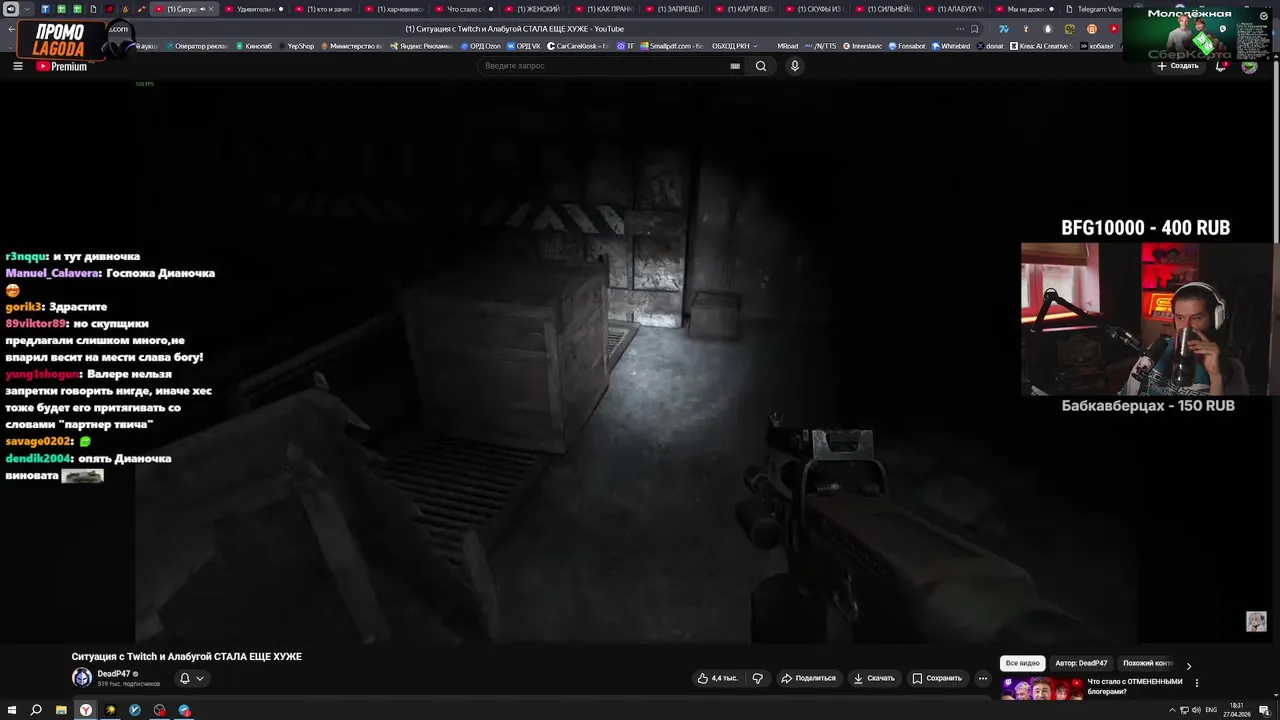The image size is (1280, 720).
Task: Close the active 'Ситуация' tab
Action: pos(211,9)
